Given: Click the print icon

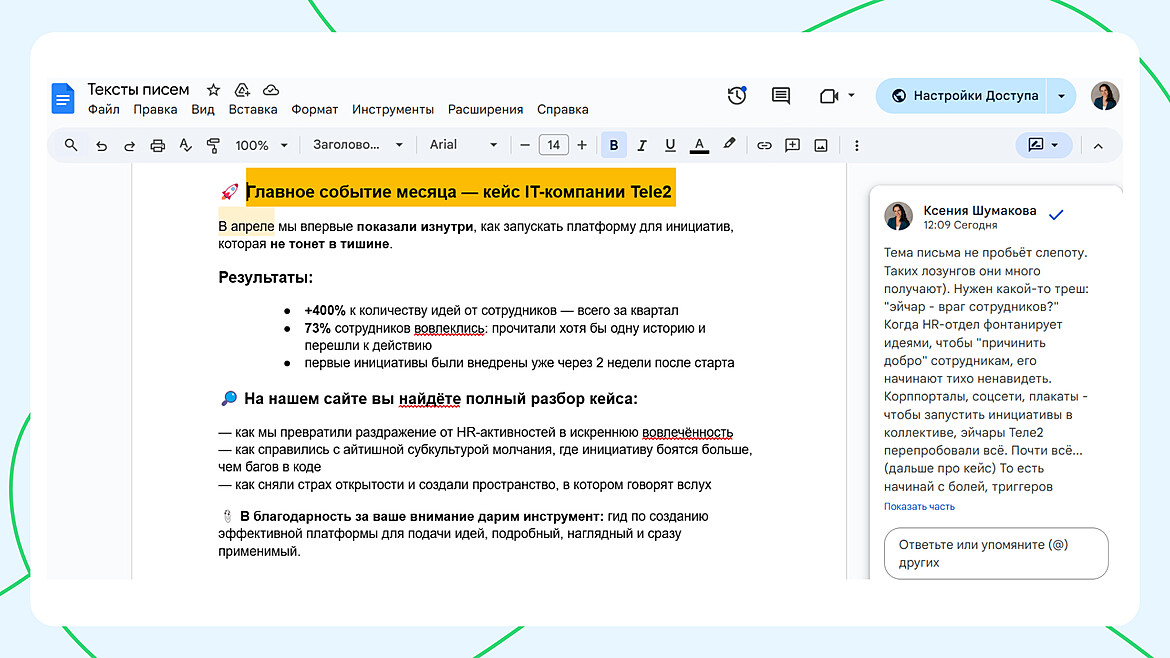Looking at the screenshot, I should 157,146.
